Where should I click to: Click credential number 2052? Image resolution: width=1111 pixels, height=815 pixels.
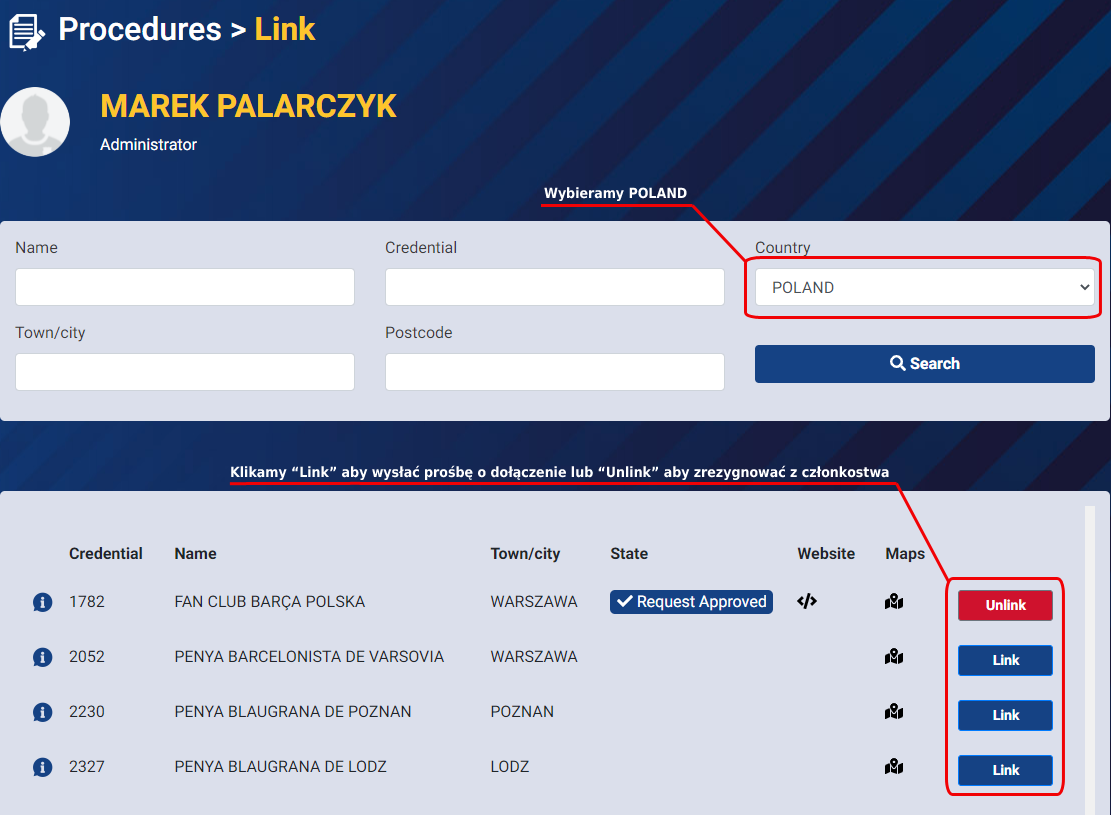coord(86,656)
